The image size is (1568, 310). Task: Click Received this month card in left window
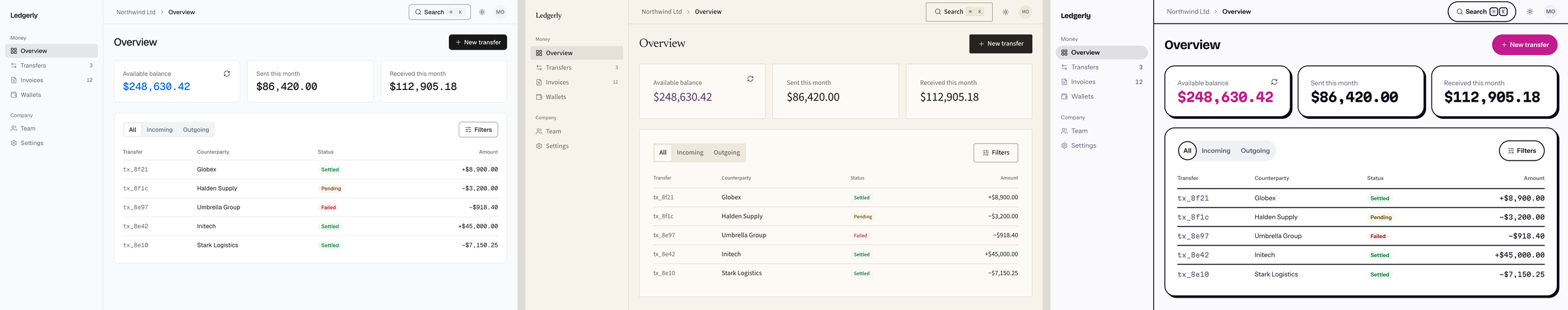[444, 82]
